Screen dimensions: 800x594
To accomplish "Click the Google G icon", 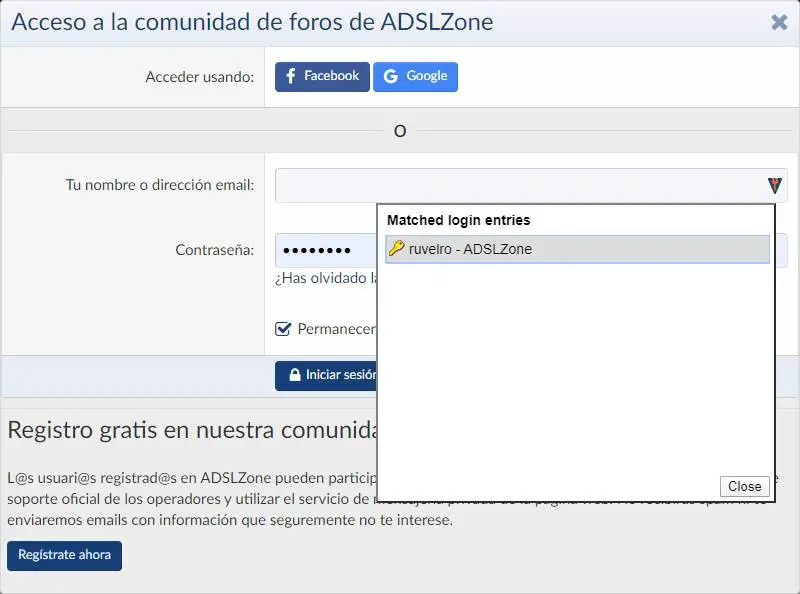I will [x=390, y=77].
